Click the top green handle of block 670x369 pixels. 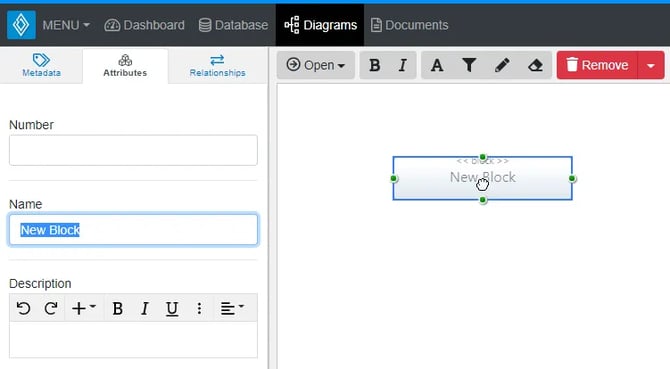click(483, 157)
